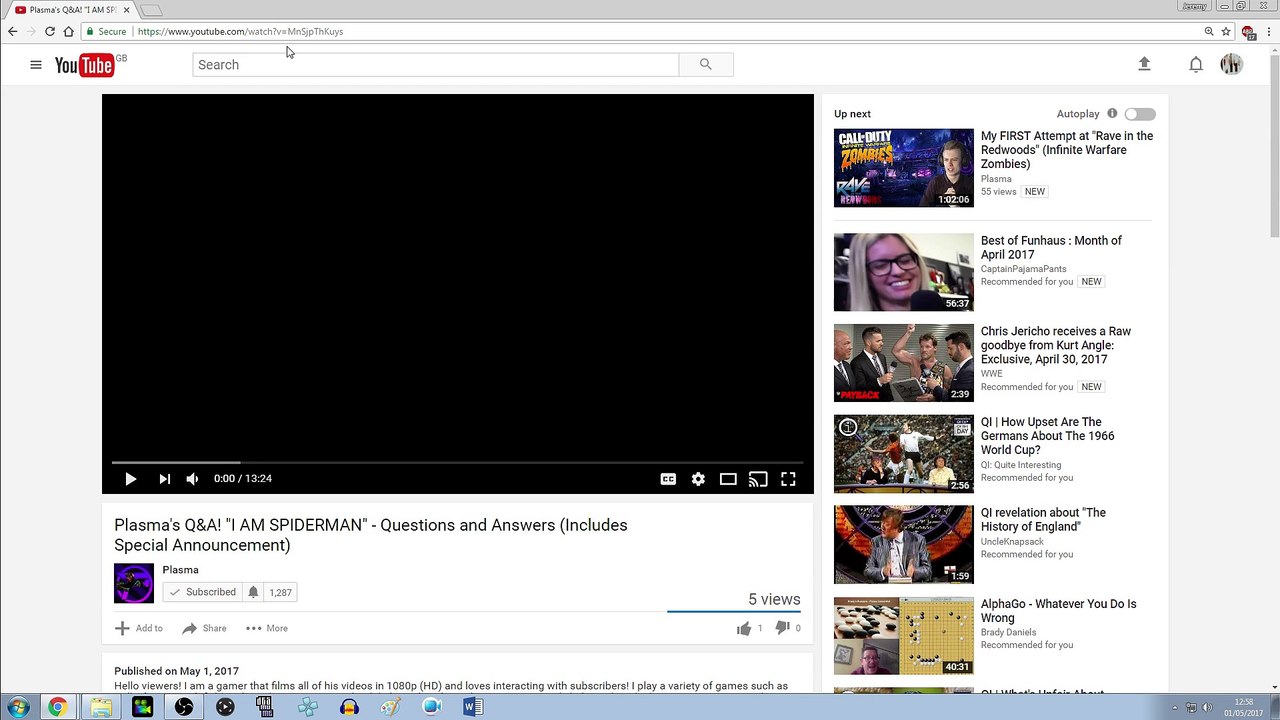Open 'My FIRST Attempt at Rave' title
Viewport: 1280px width, 720px height.
[x=1067, y=150]
